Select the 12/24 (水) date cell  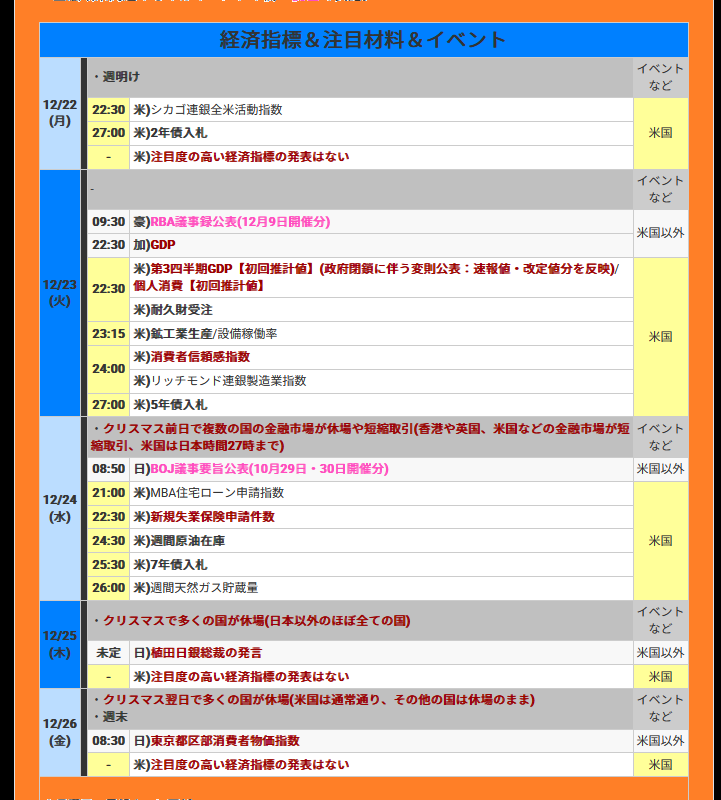point(60,508)
